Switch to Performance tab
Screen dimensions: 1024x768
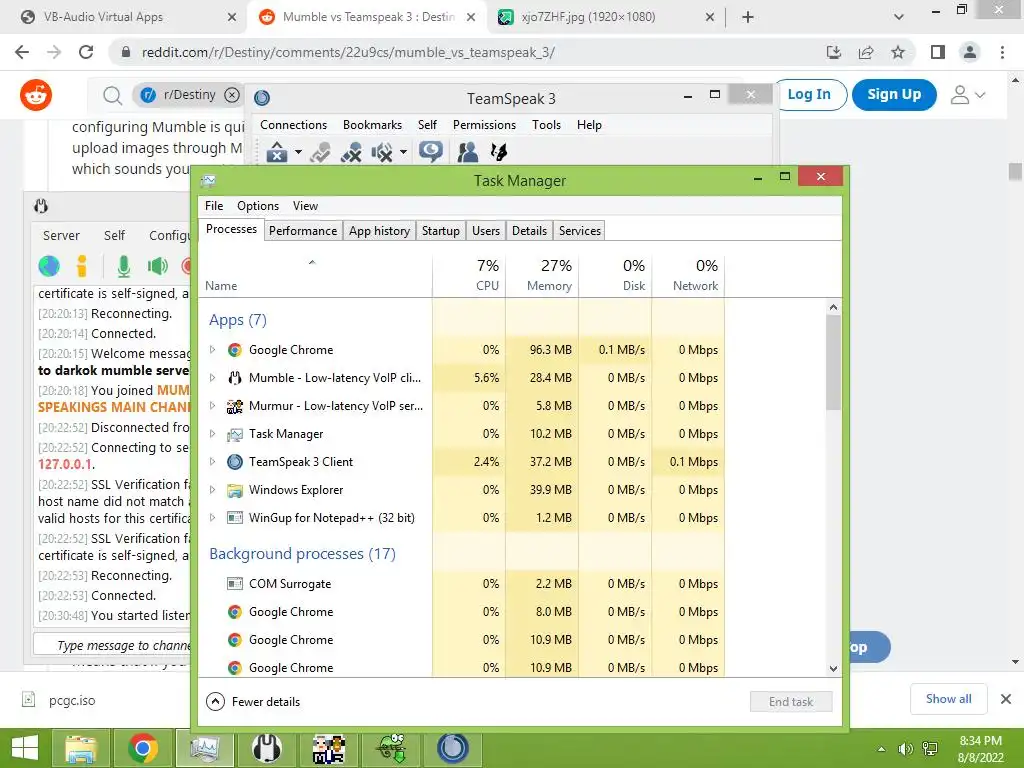(x=303, y=231)
